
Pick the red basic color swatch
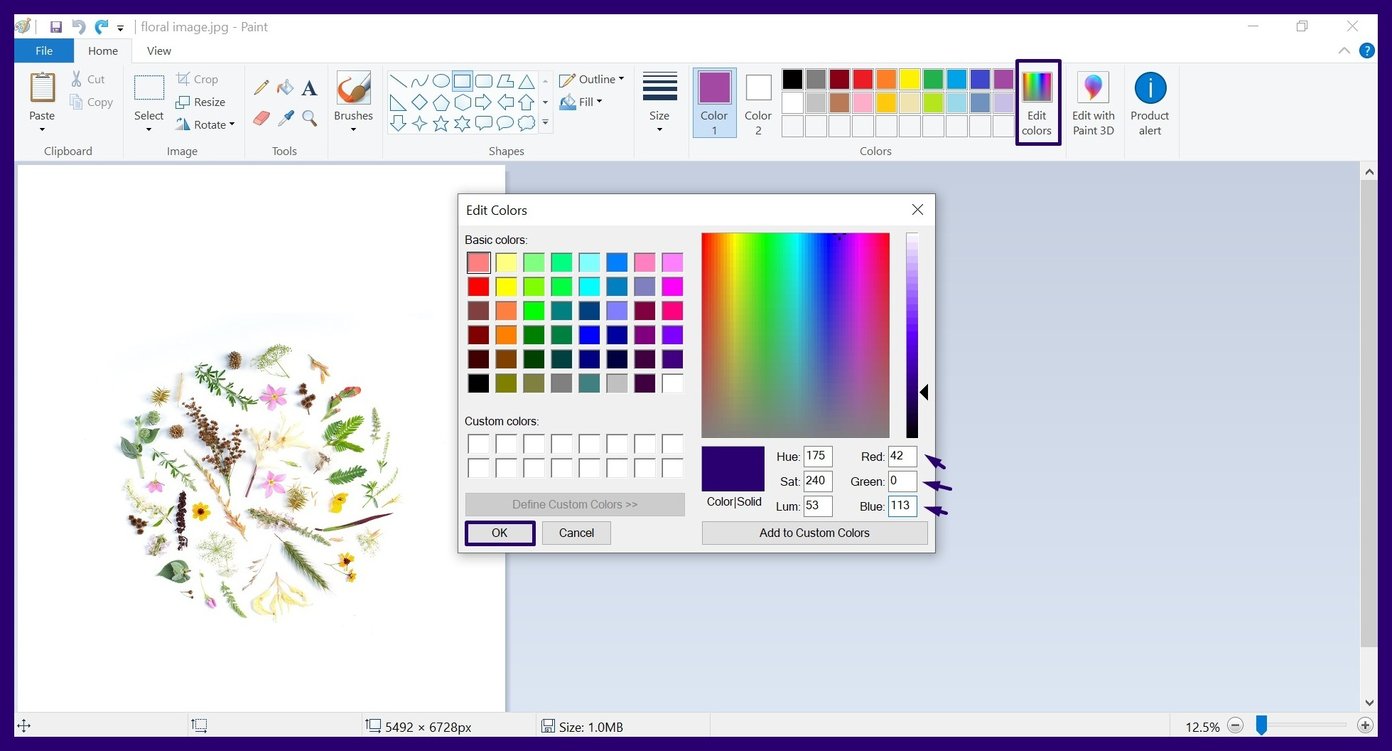click(x=478, y=286)
